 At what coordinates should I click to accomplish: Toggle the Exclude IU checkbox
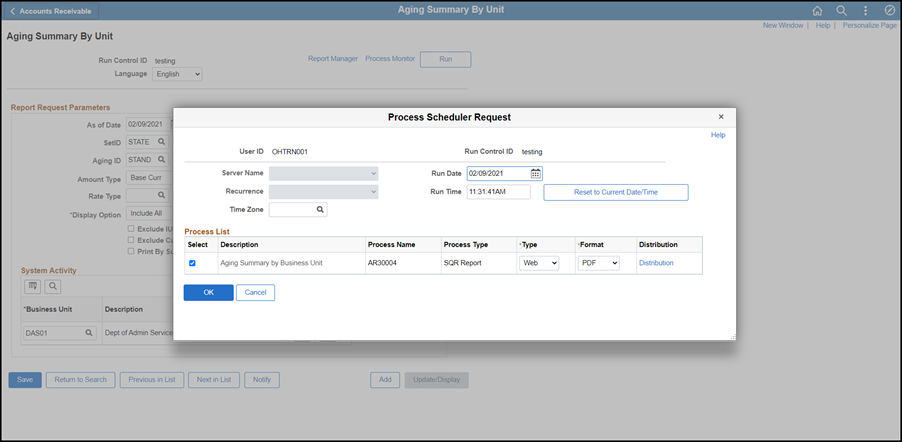pos(131,229)
